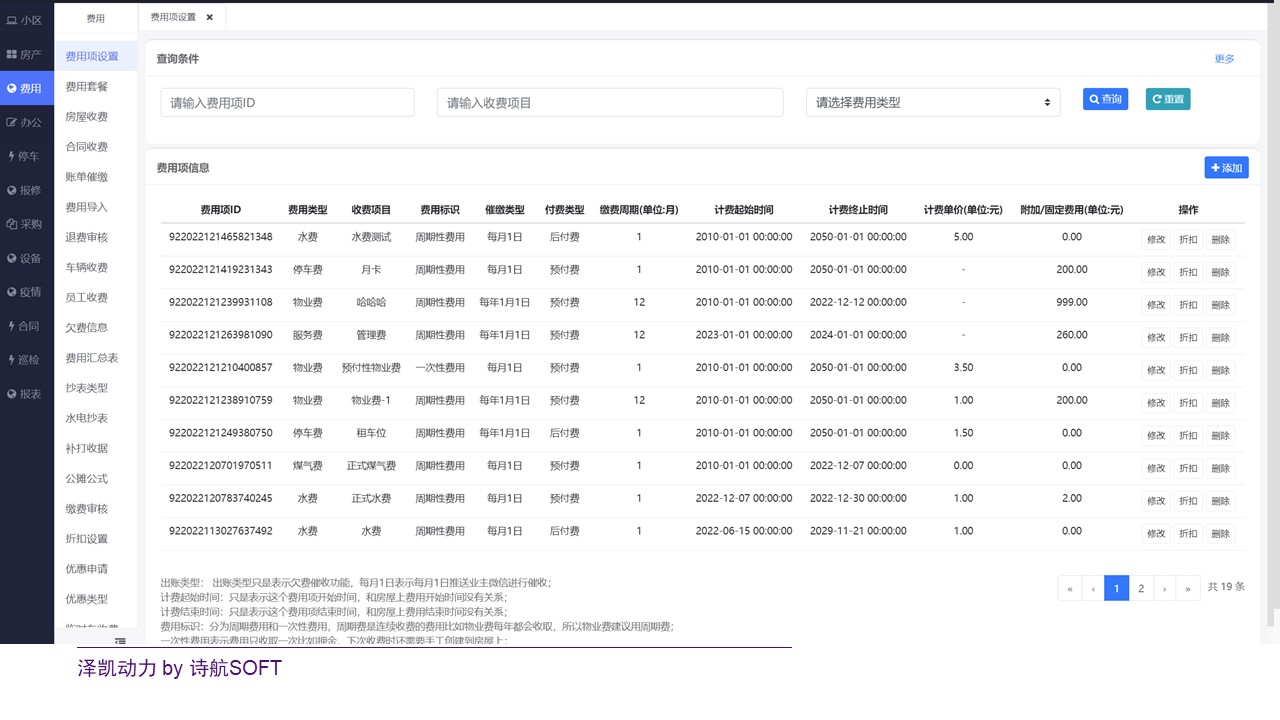Click 修改 for the 租车位 row

tap(1156, 435)
